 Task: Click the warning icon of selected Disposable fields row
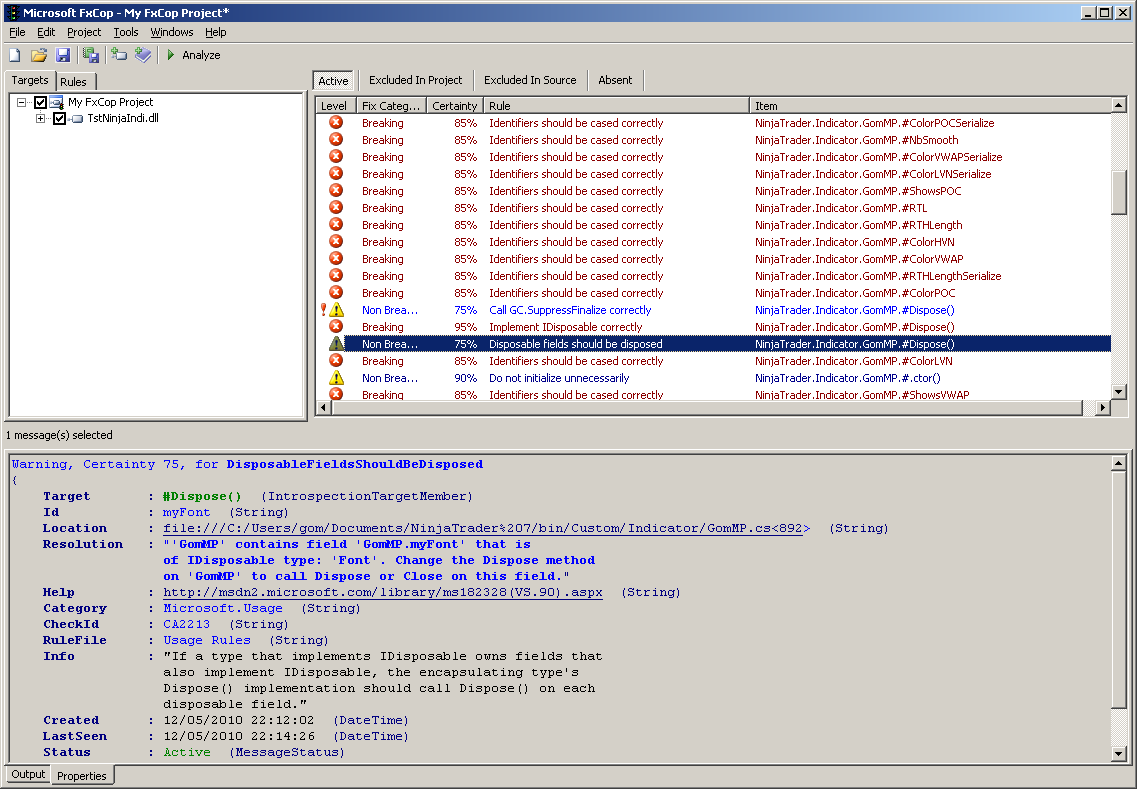pos(336,344)
